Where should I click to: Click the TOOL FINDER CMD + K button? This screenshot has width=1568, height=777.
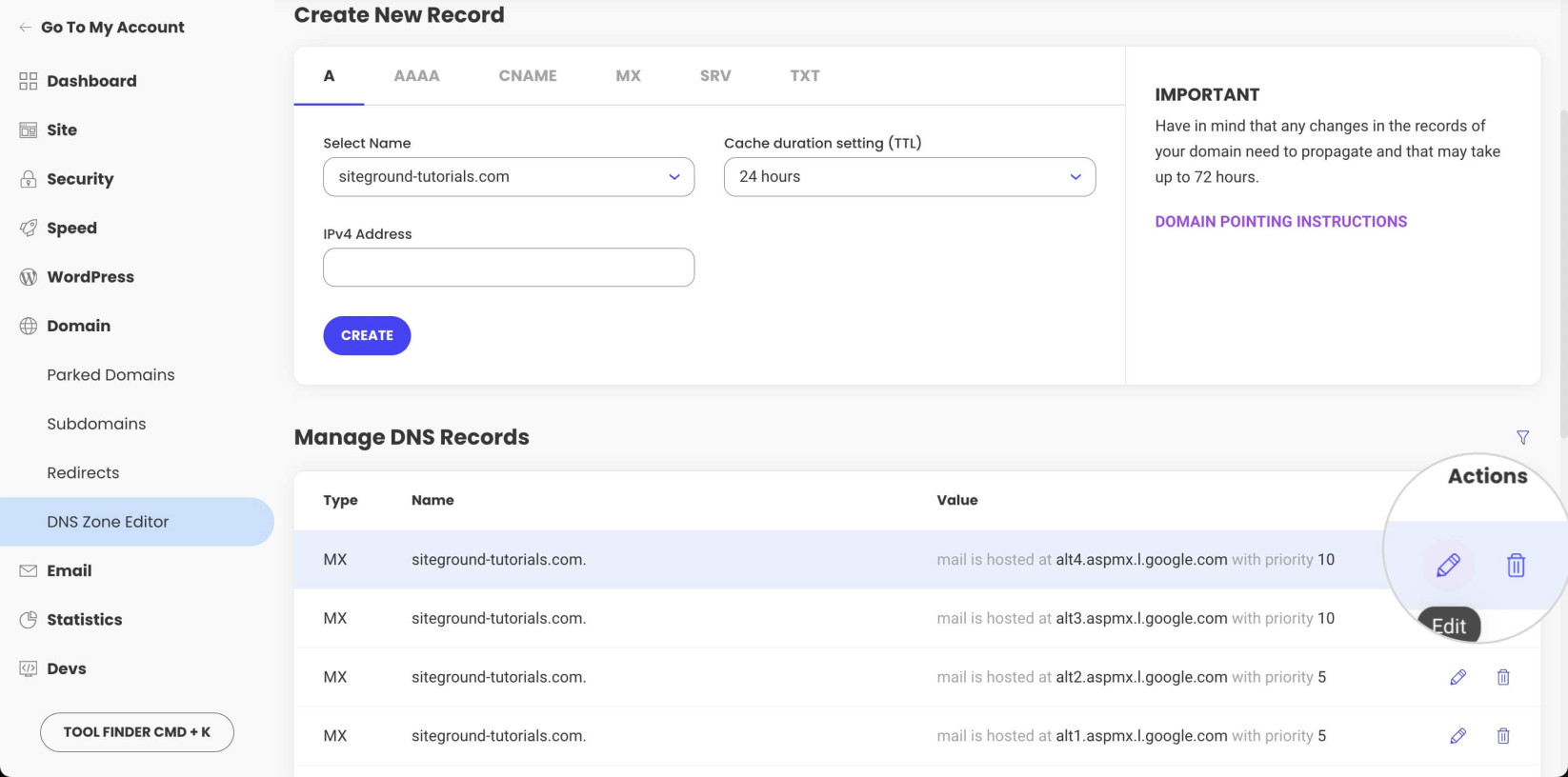(x=137, y=732)
